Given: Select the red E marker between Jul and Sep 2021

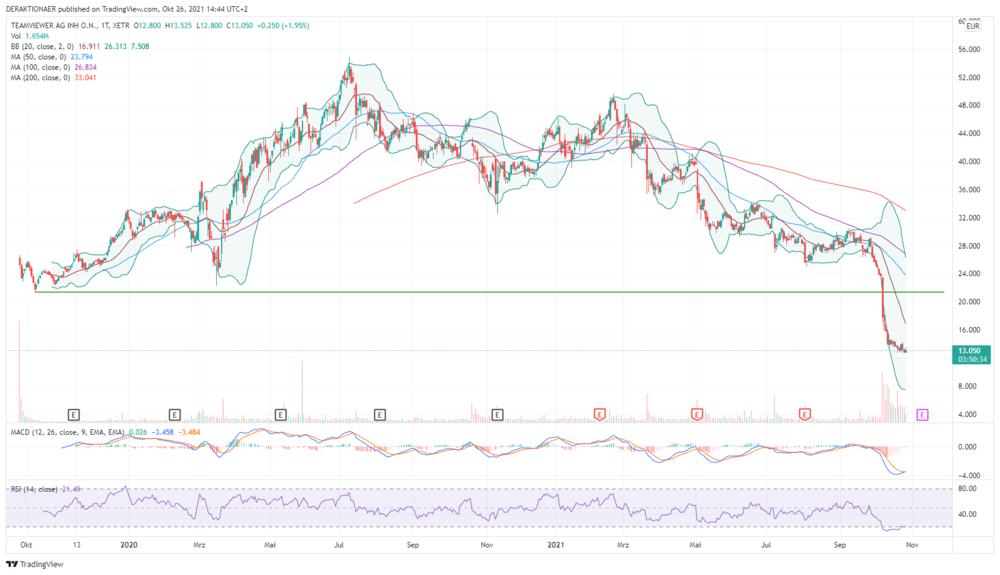Looking at the screenshot, I should click(x=805, y=415).
